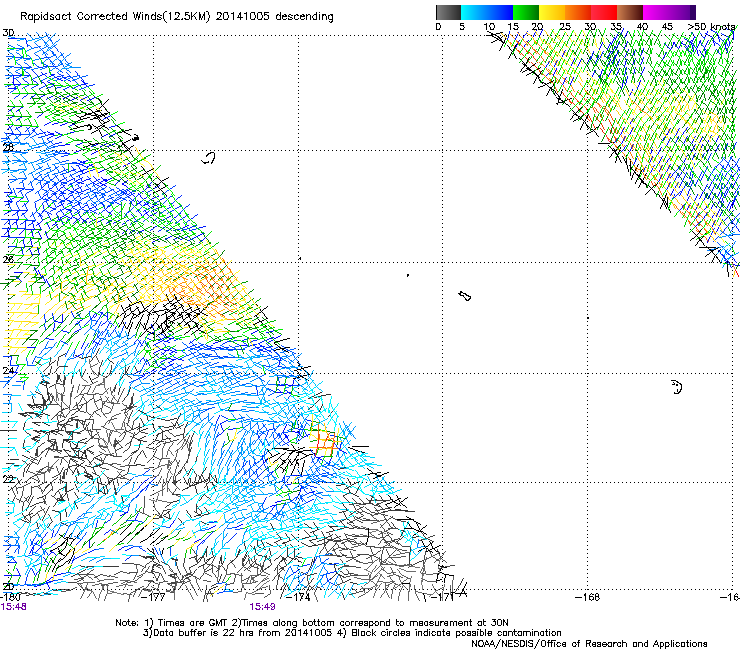Click the latitude label '28'
The image size is (740, 650).
[x=8, y=147]
